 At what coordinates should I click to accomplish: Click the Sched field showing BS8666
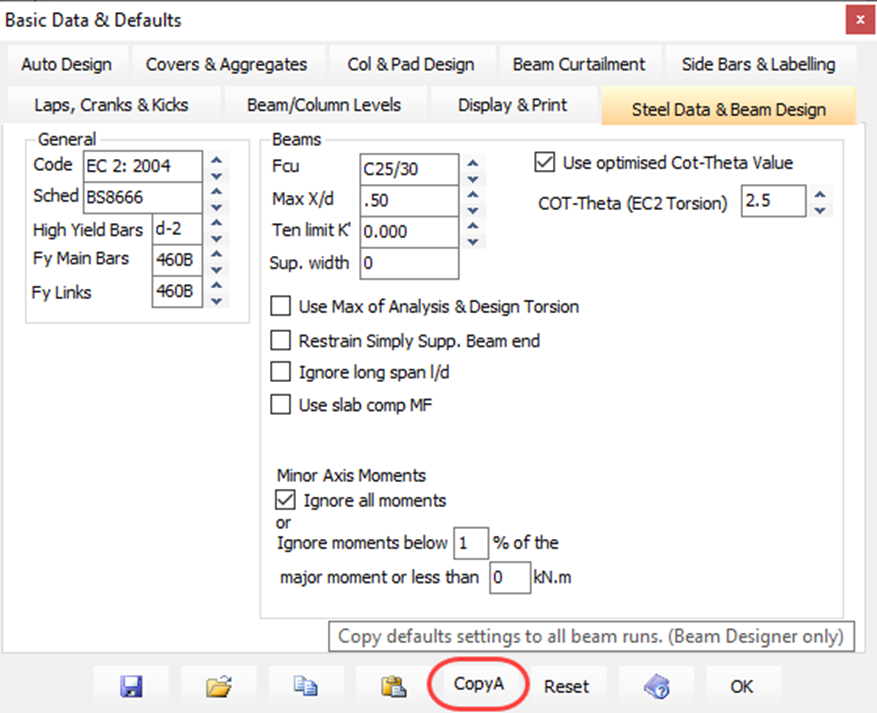143,197
